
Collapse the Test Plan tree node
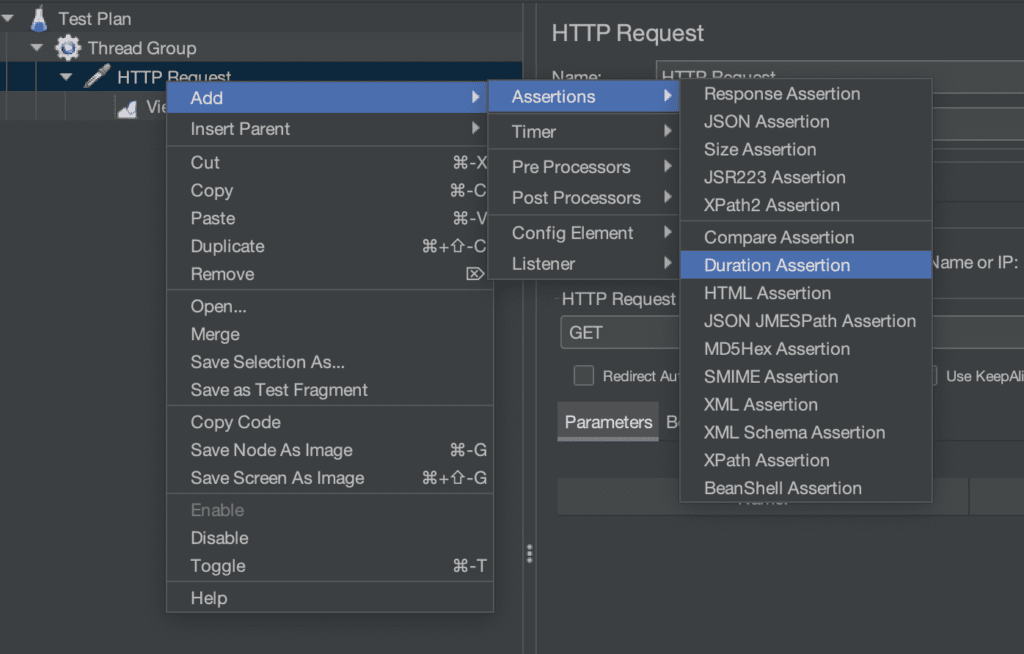coord(8,18)
